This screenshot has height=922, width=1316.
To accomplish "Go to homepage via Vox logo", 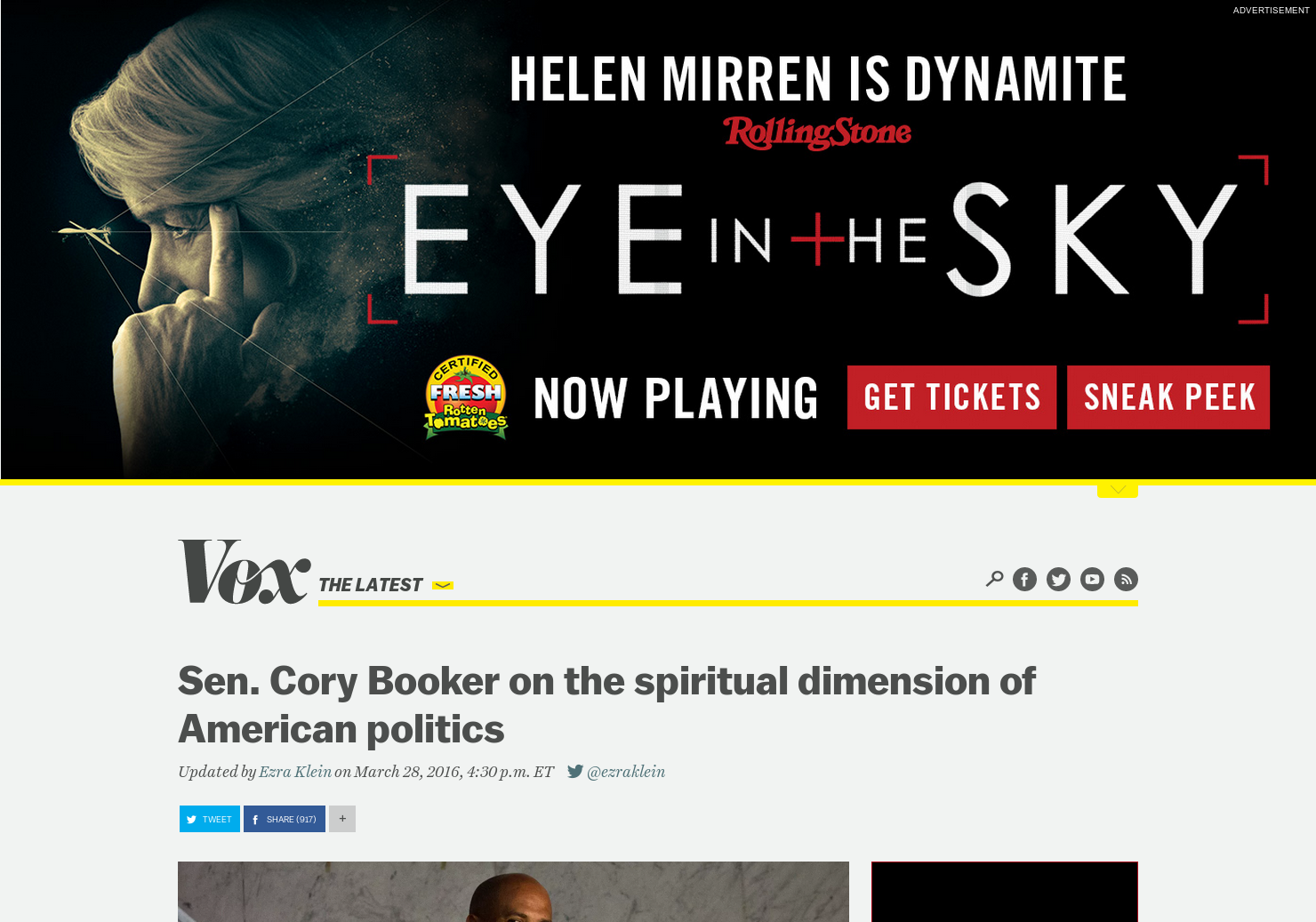I will [245, 572].
